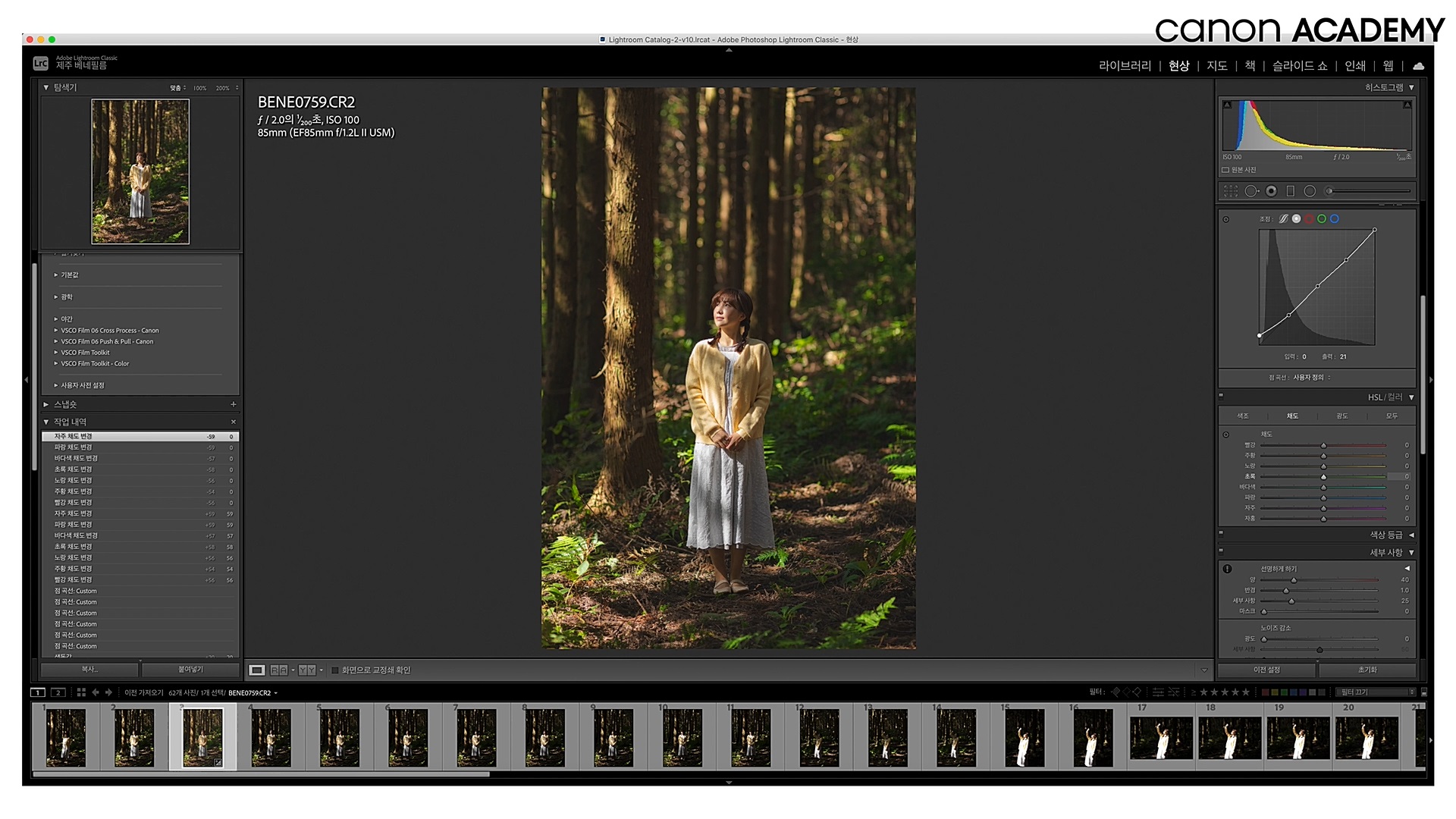Collapse the 히스토그램 panel

pos(1411,88)
